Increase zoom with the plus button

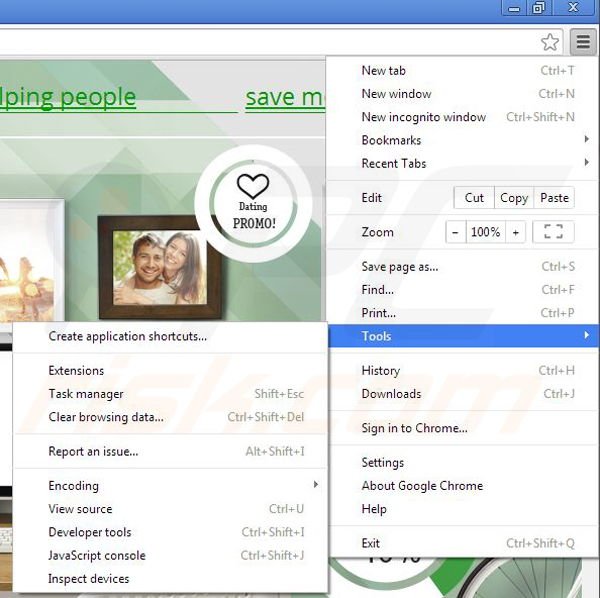point(515,232)
